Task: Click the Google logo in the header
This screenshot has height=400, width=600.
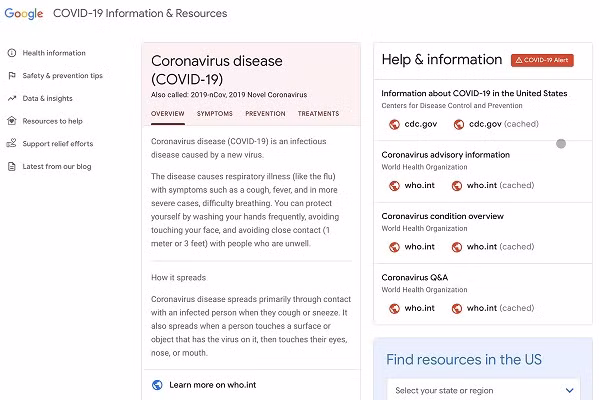Action: tap(23, 14)
